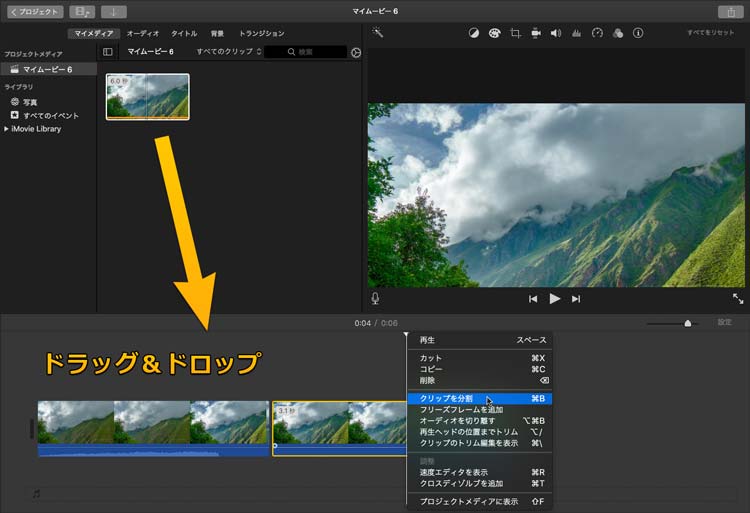Show clip information with the i icon
This screenshot has height=513, width=750.
tap(638, 33)
